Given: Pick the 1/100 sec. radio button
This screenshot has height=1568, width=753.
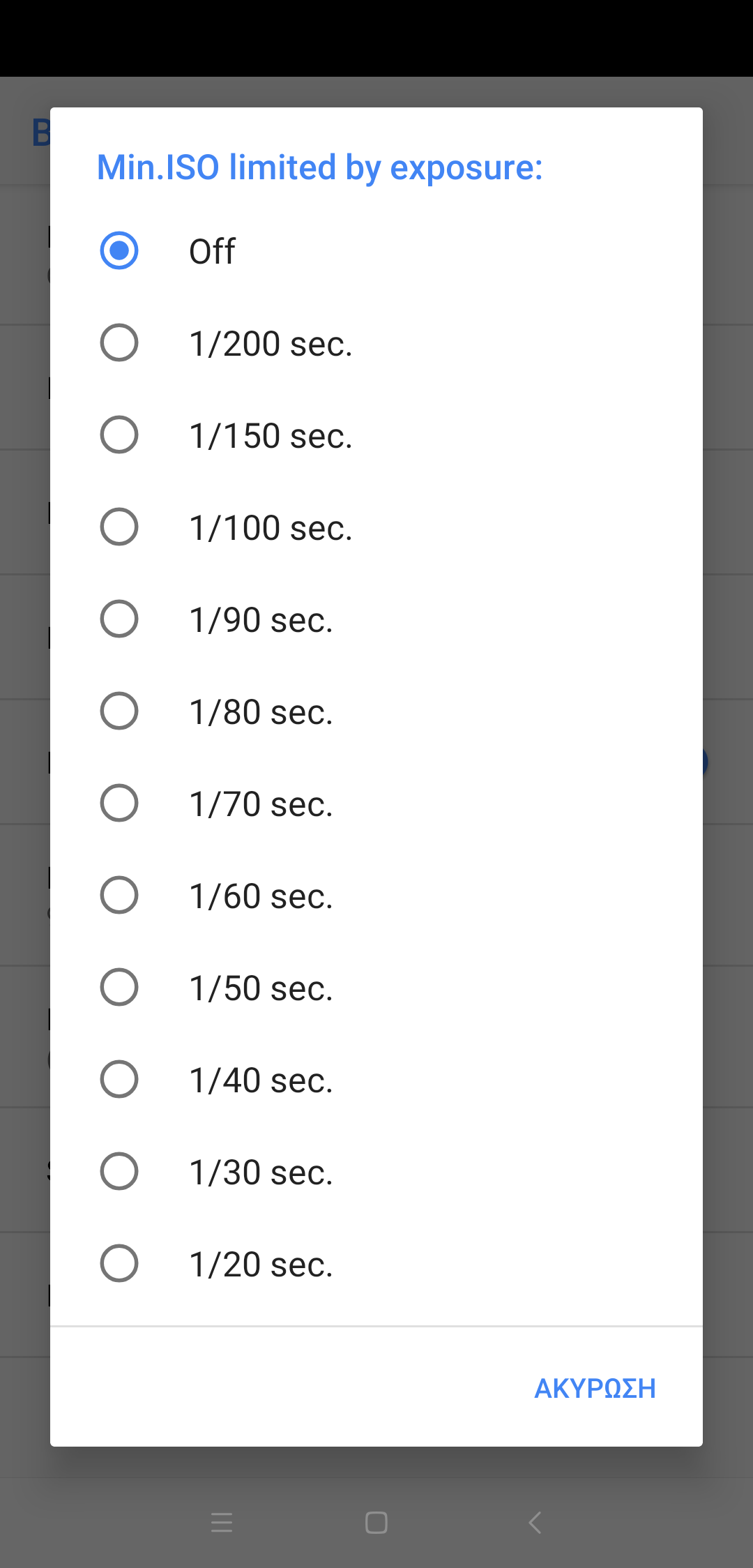Looking at the screenshot, I should pos(119,527).
